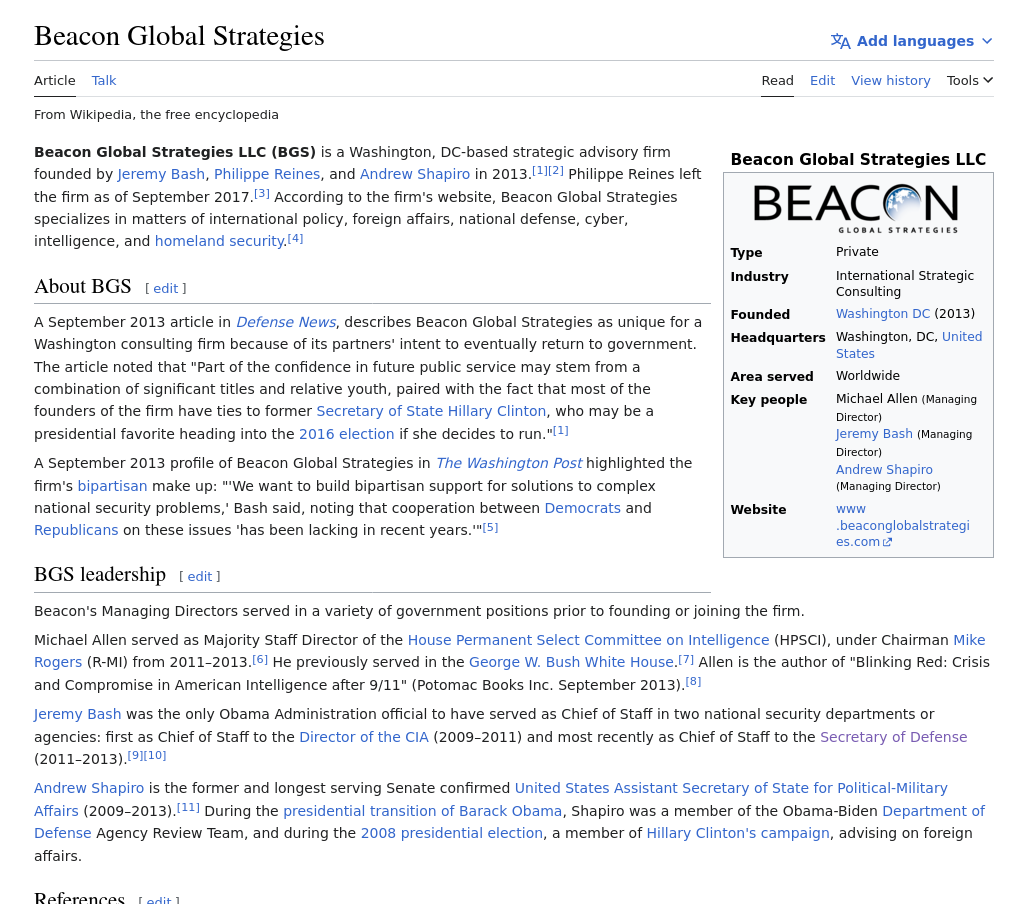Open the Department of Defense link
This screenshot has width=1032, height=904.
click(933, 811)
